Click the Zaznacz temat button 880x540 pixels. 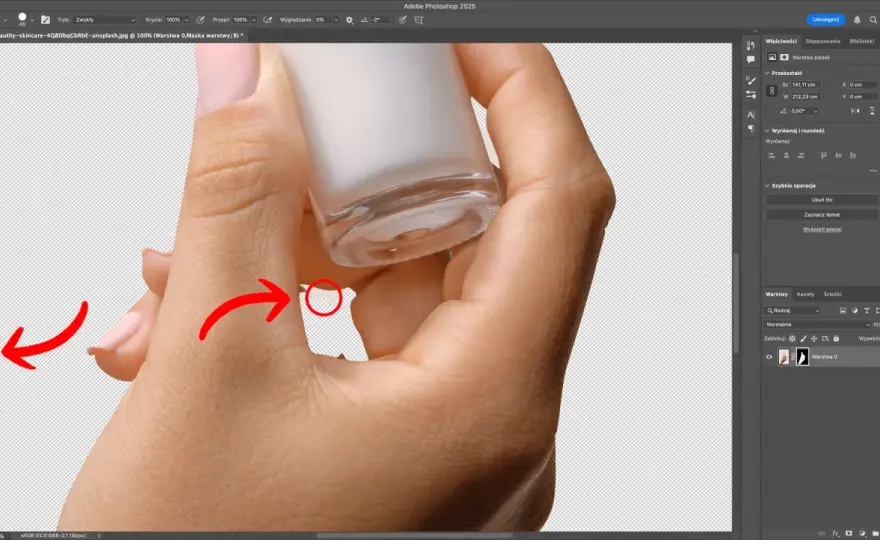coord(822,214)
